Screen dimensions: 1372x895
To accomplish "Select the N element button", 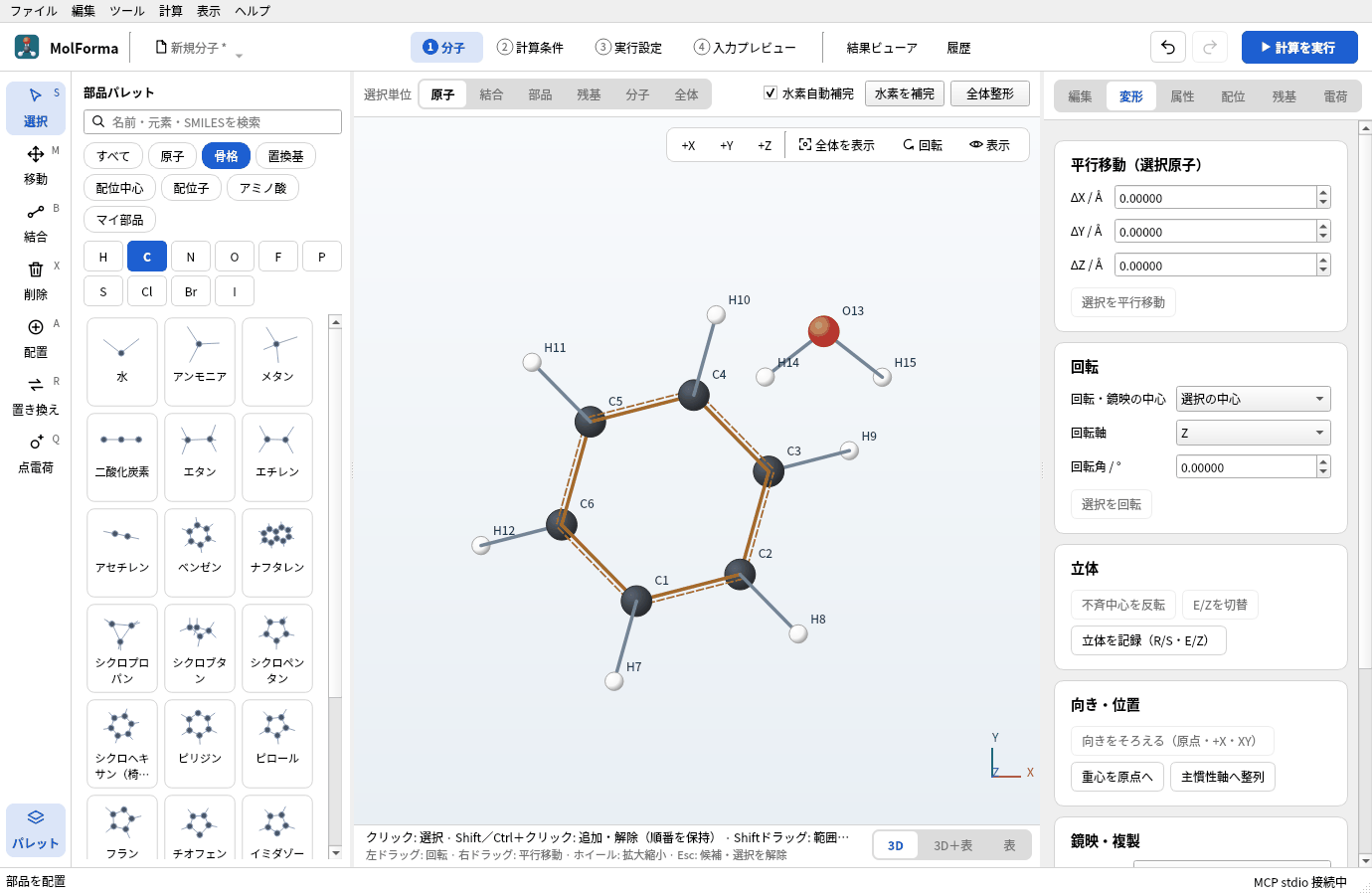I will pyautogui.click(x=191, y=257).
